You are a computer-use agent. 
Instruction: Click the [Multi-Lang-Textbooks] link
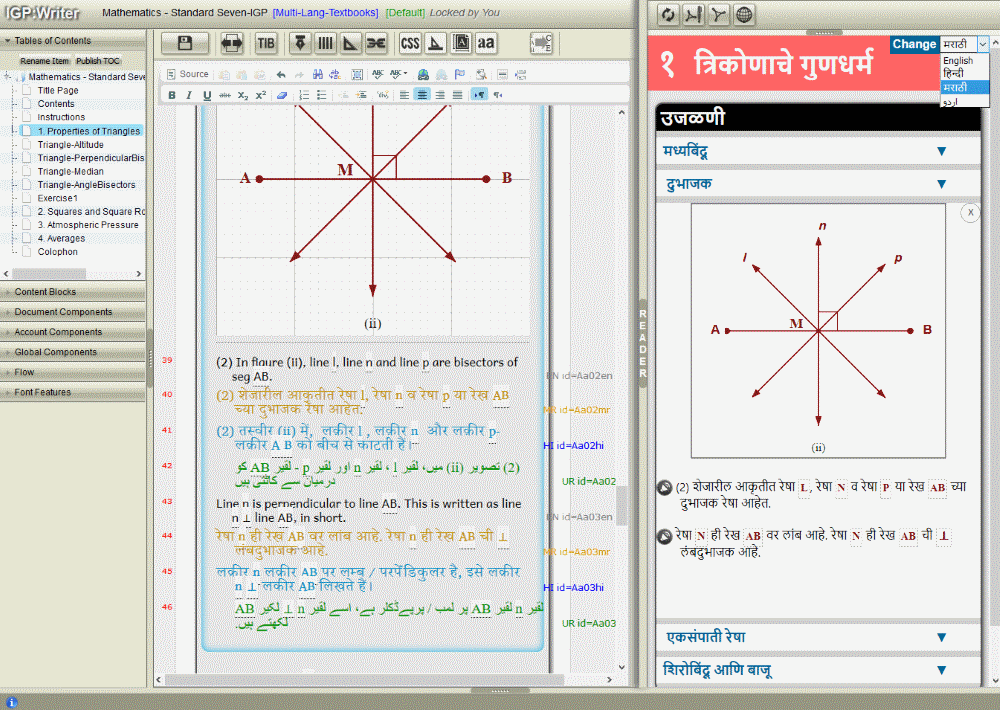pos(325,13)
